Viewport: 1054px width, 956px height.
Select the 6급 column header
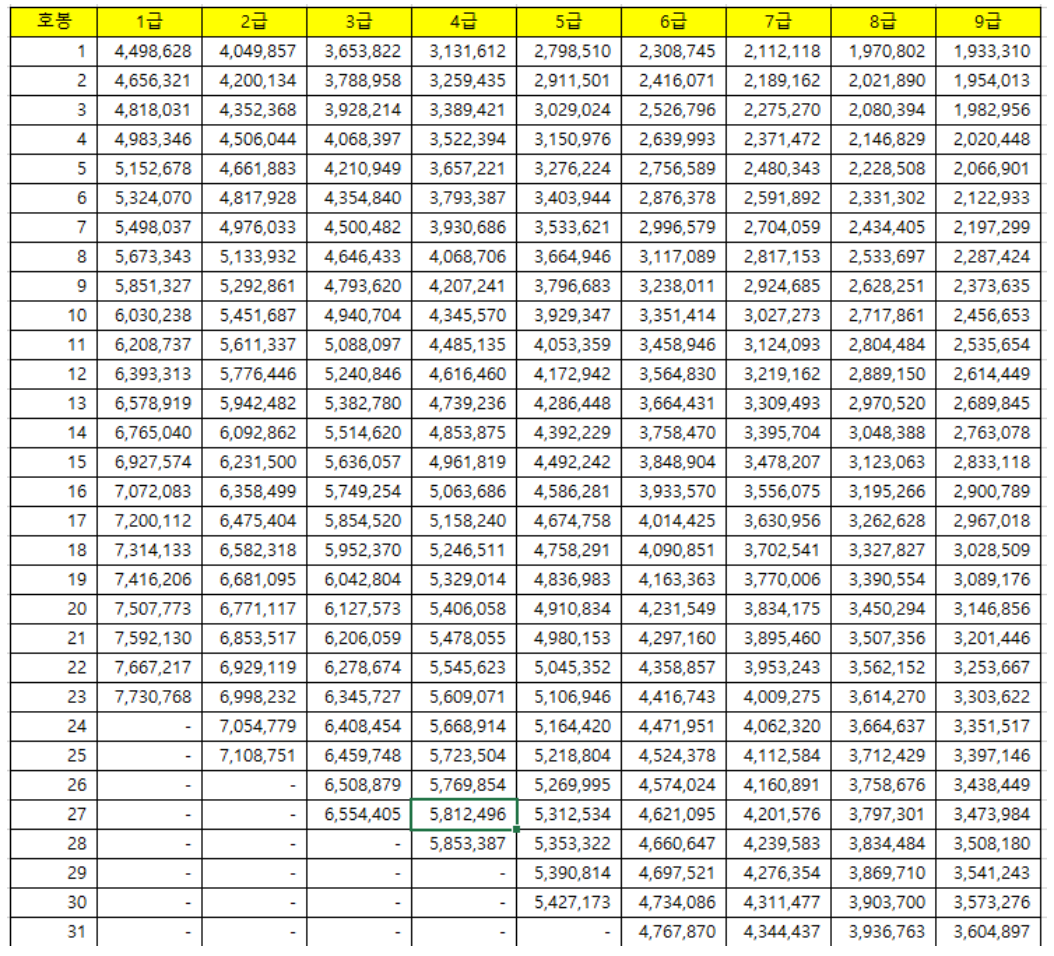[x=674, y=22]
